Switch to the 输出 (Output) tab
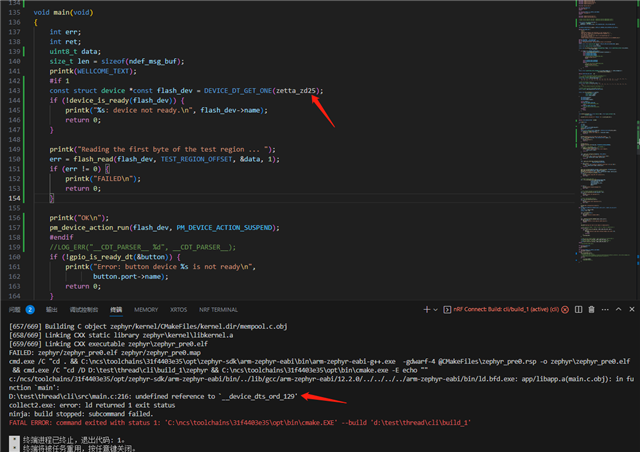Viewport: 640px width, 452px height. pyautogui.click(x=52, y=310)
